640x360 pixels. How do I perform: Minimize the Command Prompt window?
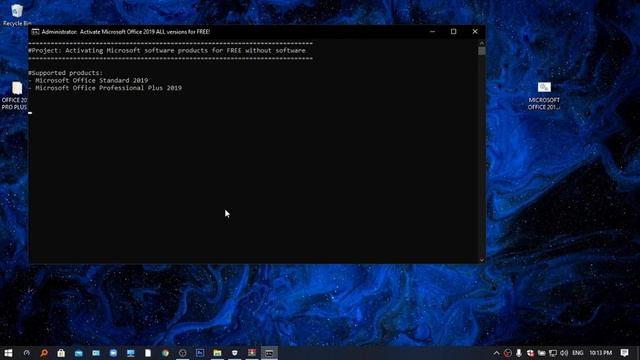433,31
